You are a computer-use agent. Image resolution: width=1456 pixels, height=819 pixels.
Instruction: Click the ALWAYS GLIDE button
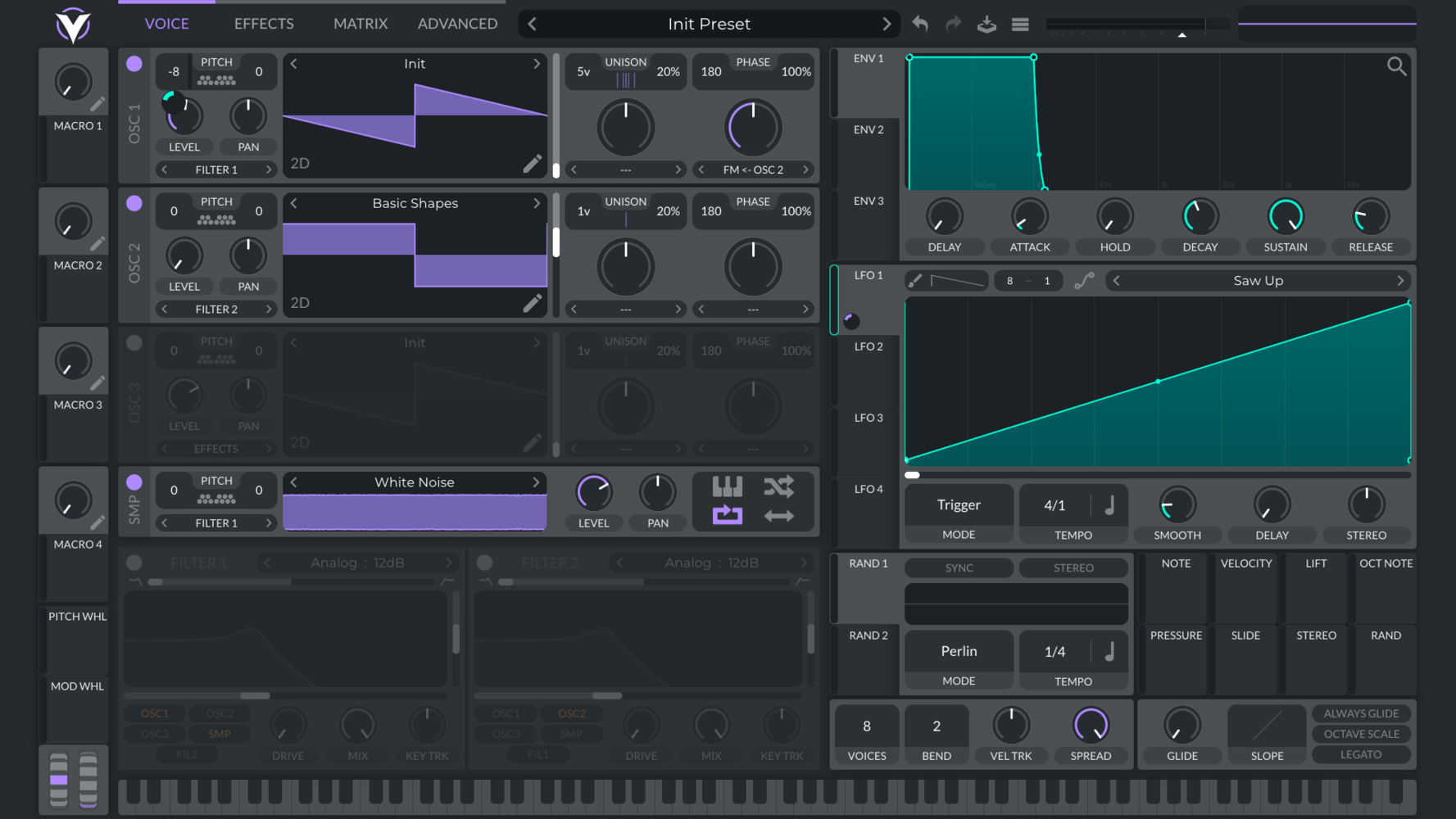[x=1360, y=713]
